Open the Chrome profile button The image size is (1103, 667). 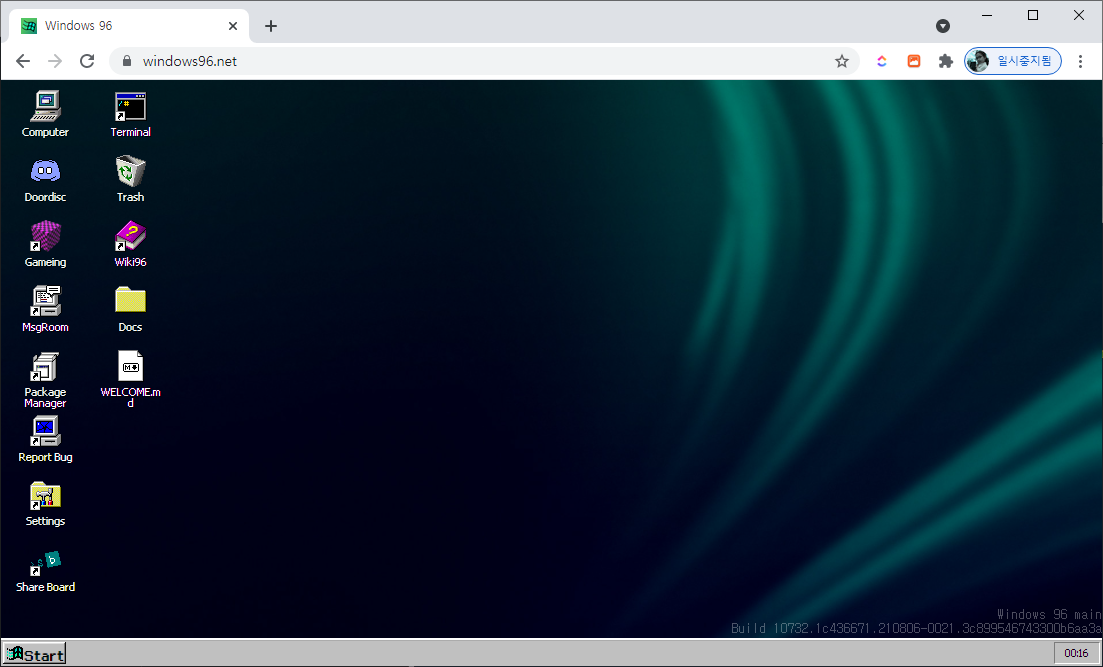tap(1012, 61)
